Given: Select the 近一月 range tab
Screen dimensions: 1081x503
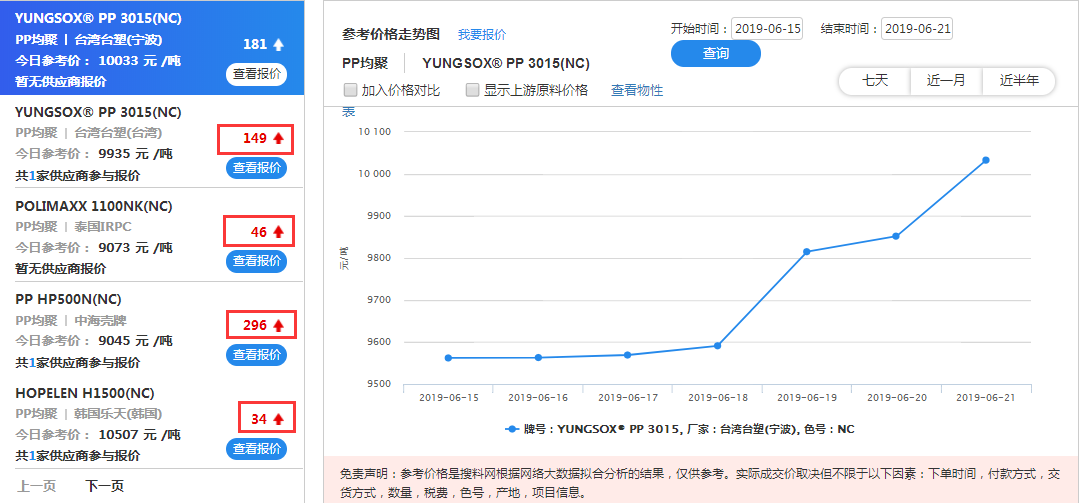Looking at the screenshot, I should click(946, 81).
